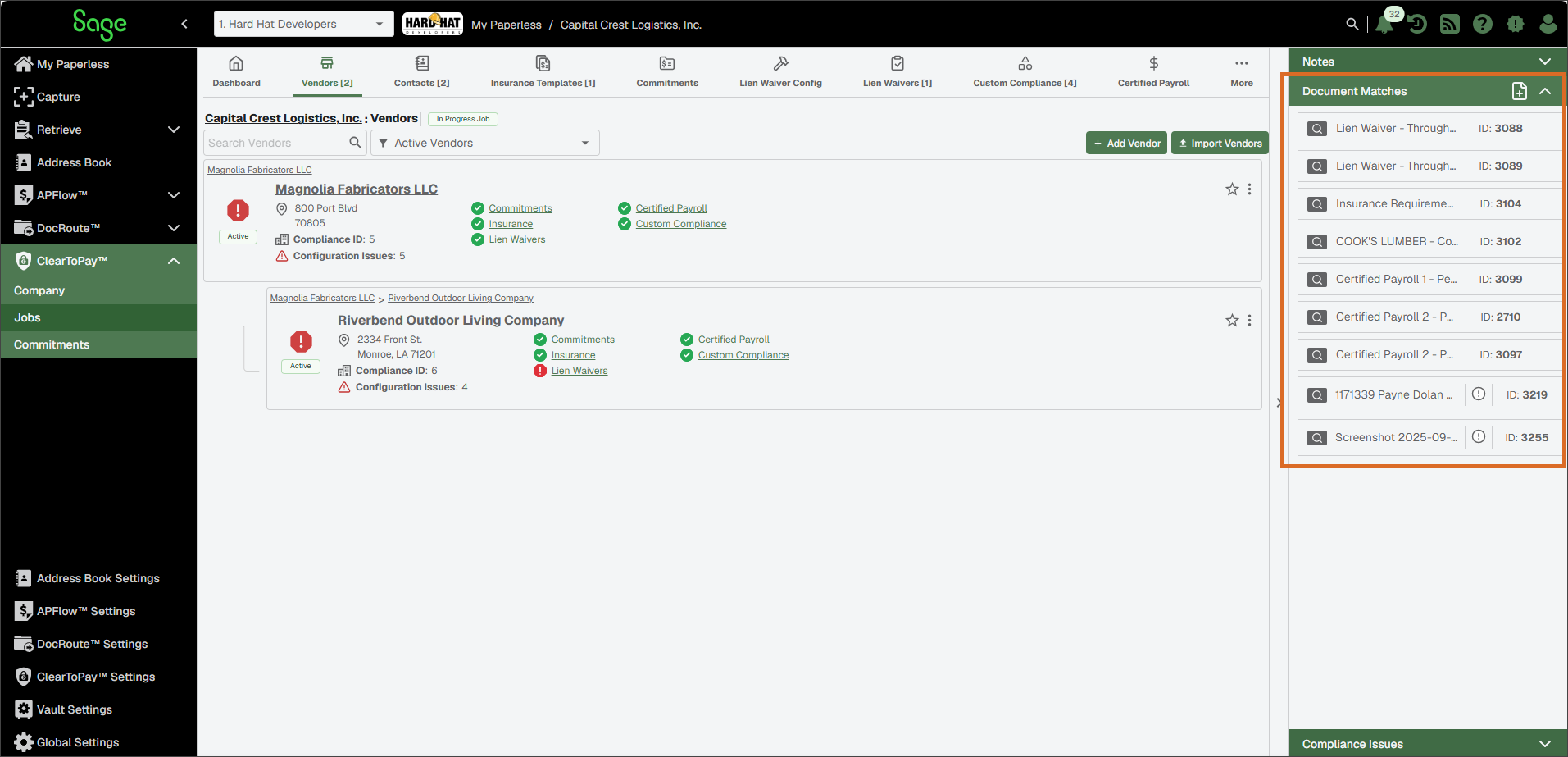The height and width of the screenshot is (757, 1568).
Task: Favorite Riverbend Outdoor Living Company with star
Action: [x=1232, y=321]
